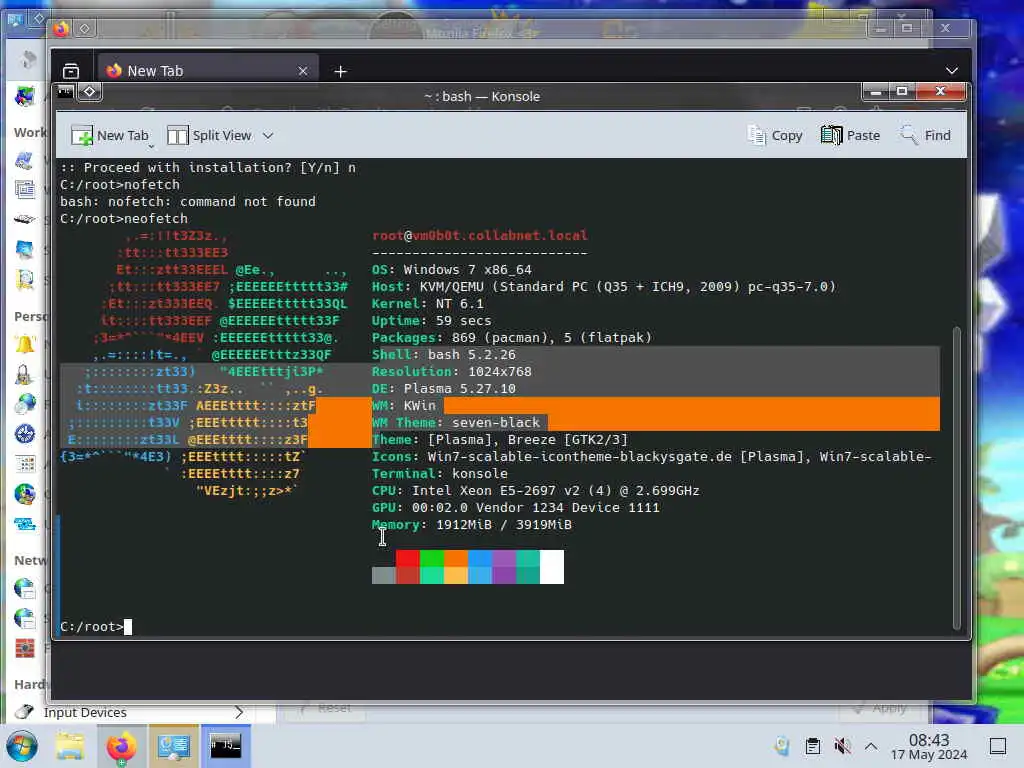Viewport: 1024px width, 768px height.
Task: Click the purple neofetch color block
Action: (504, 558)
